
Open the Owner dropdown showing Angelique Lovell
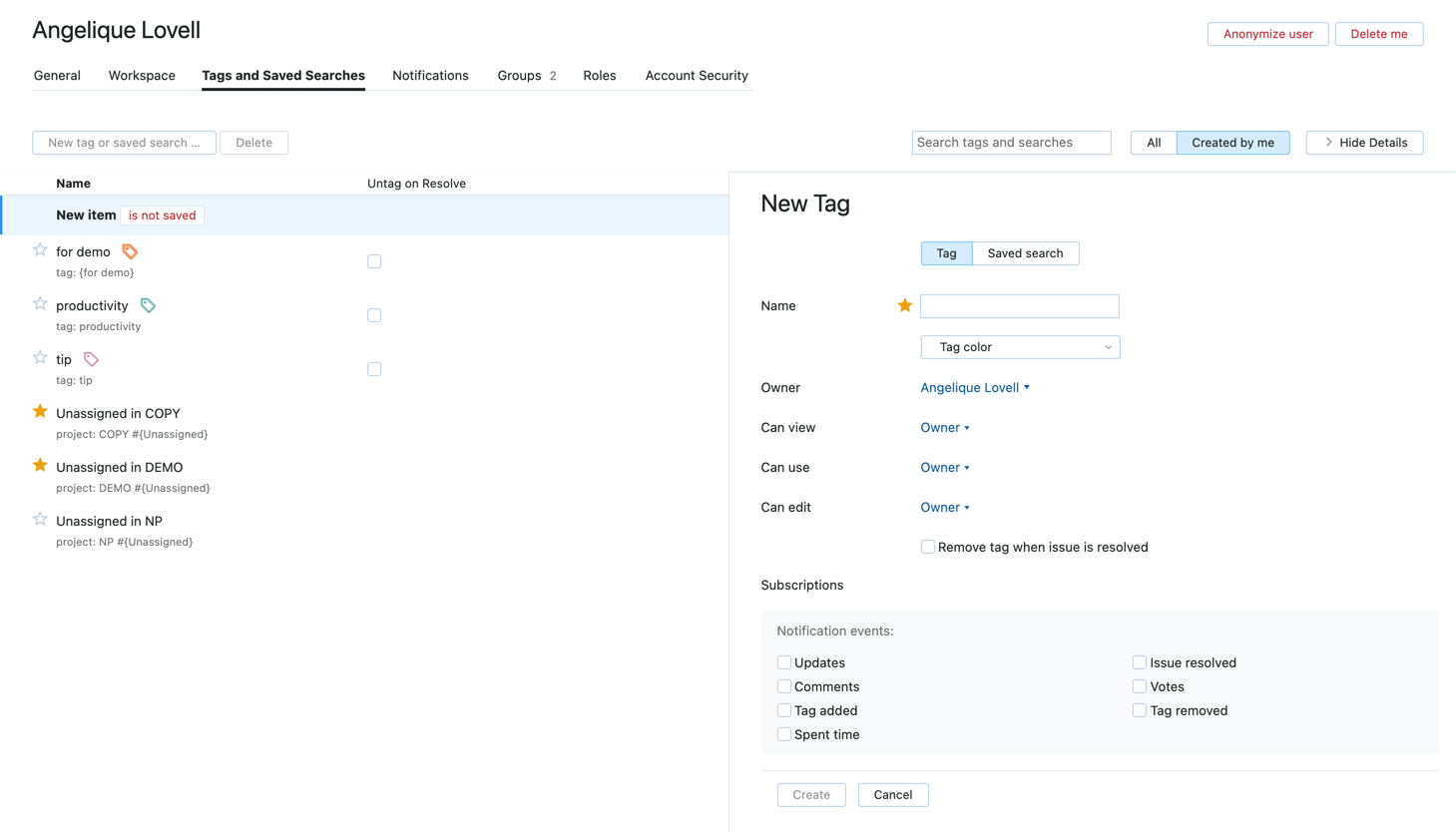point(974,387)
